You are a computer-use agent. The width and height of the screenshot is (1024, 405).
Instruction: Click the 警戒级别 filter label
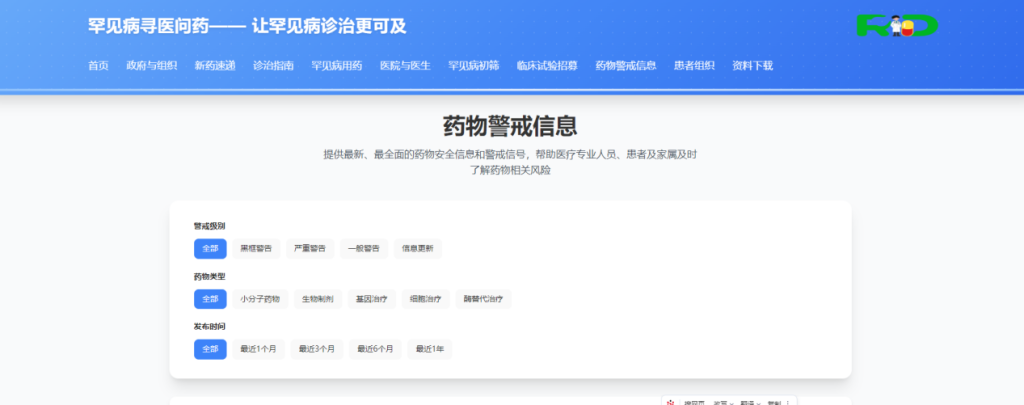pyautogui.click(x=210, y=226)
